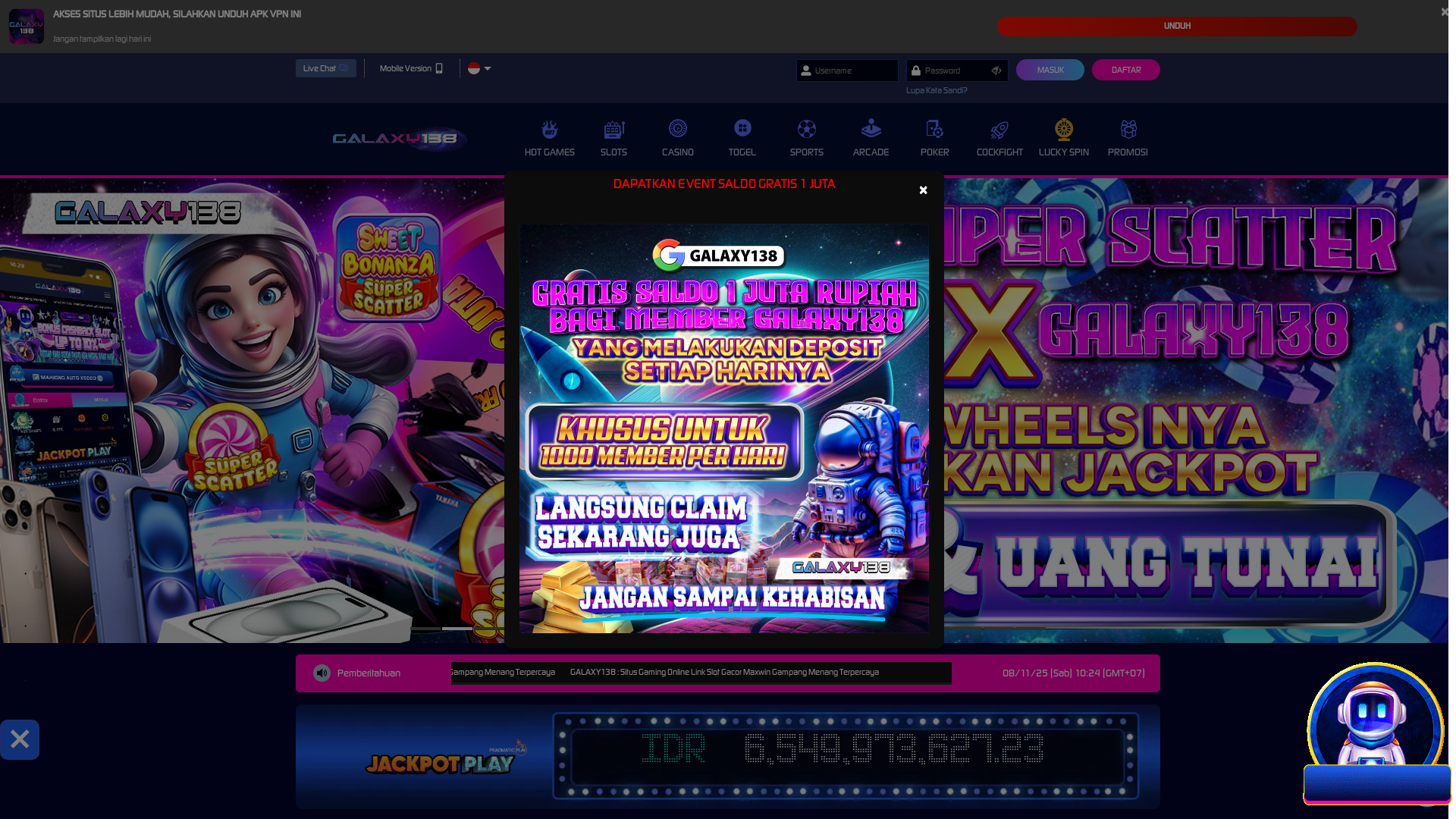Click the Pemberitahuan label
Image resolution: width=1456 pixels, height=819 pixels.
[x=369, y=673]
